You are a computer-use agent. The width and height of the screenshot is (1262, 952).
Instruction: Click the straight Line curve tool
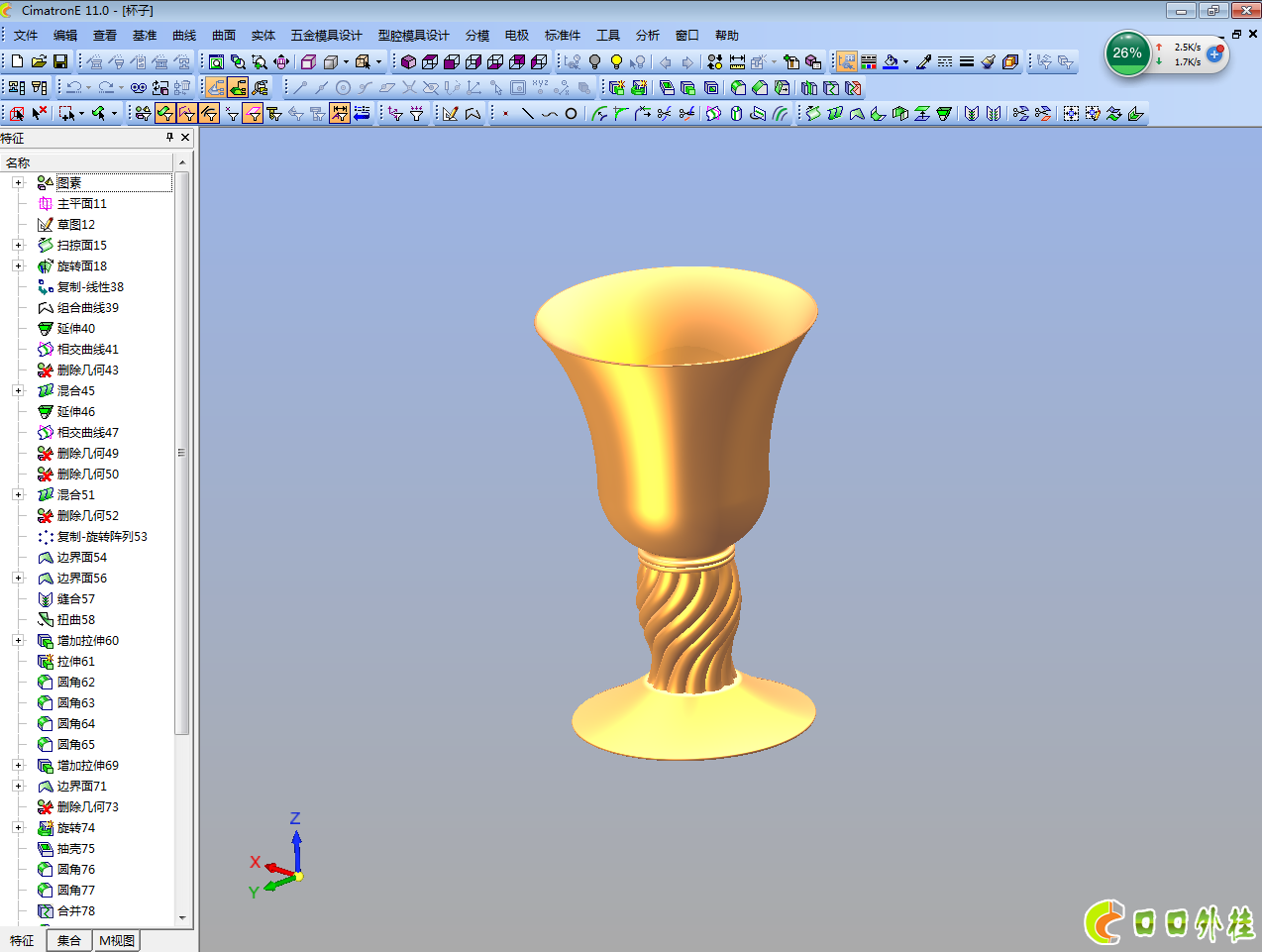point(527,114)
